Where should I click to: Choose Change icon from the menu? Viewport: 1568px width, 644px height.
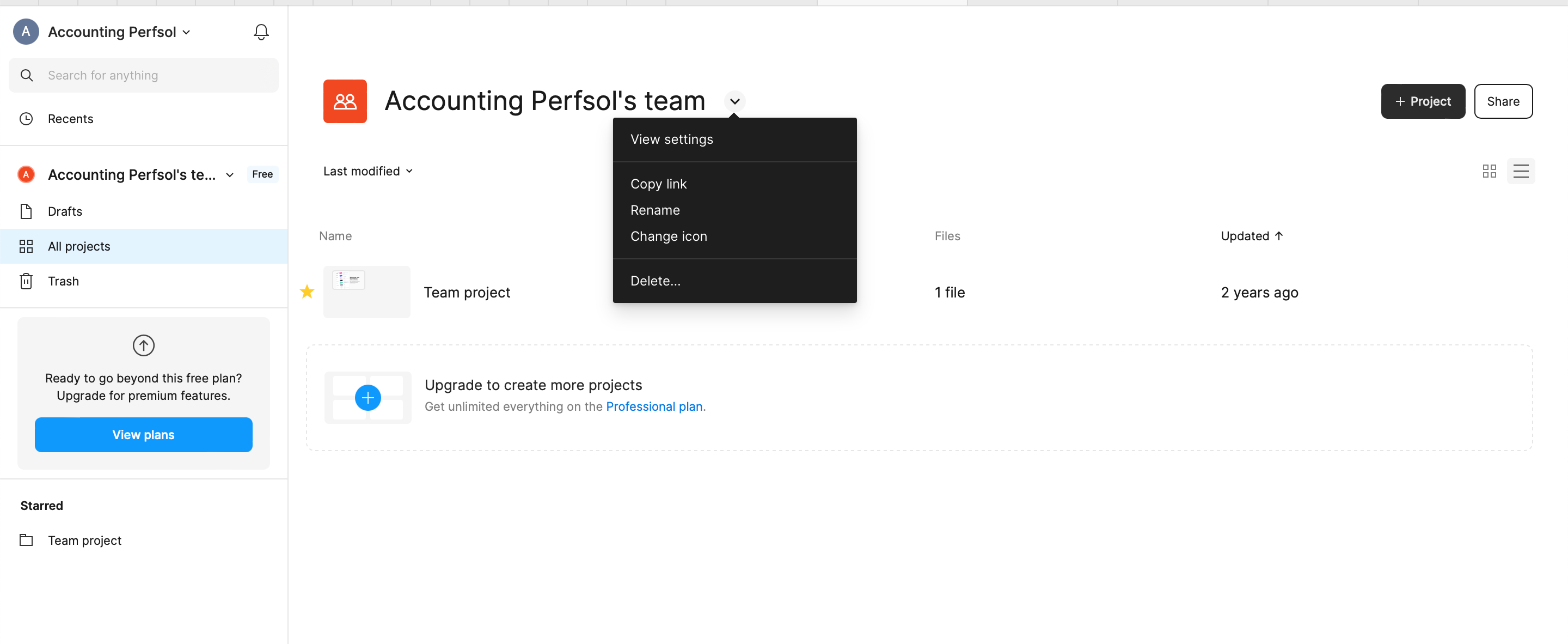tap(734, 236)
